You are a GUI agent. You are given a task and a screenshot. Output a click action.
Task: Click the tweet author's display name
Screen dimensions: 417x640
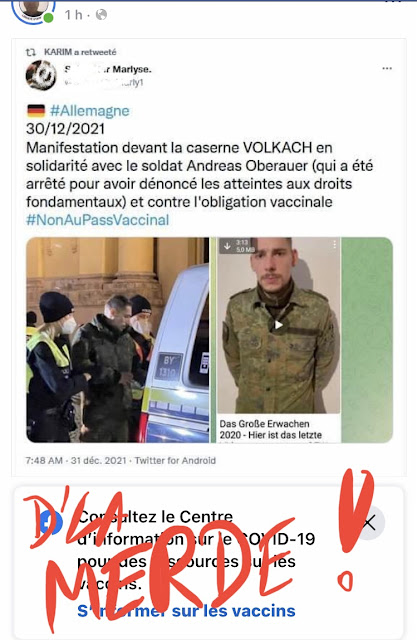108,69
